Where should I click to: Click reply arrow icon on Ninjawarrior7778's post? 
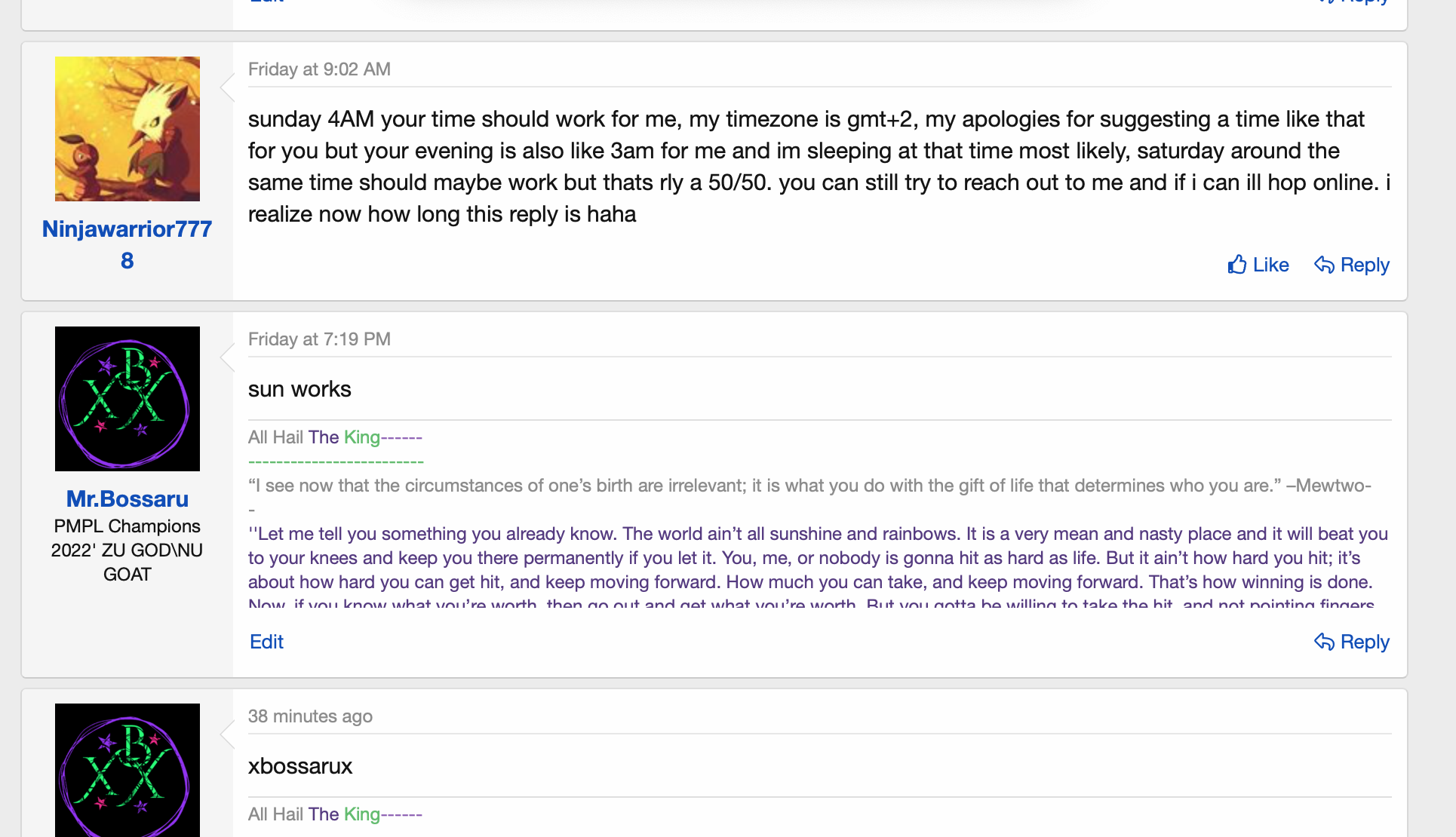pyautogui.click(x=1324, y=265)
